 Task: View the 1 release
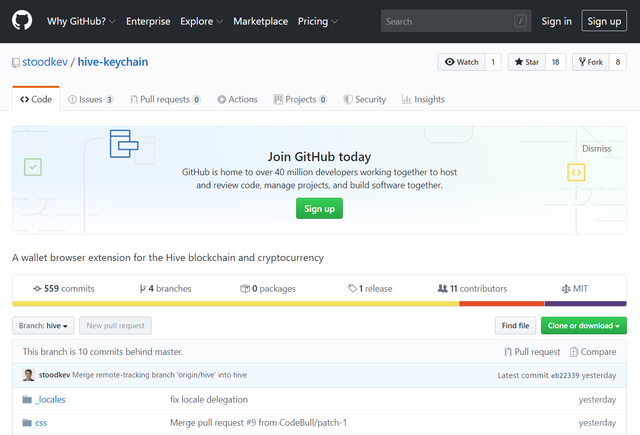tap(370, 289)
